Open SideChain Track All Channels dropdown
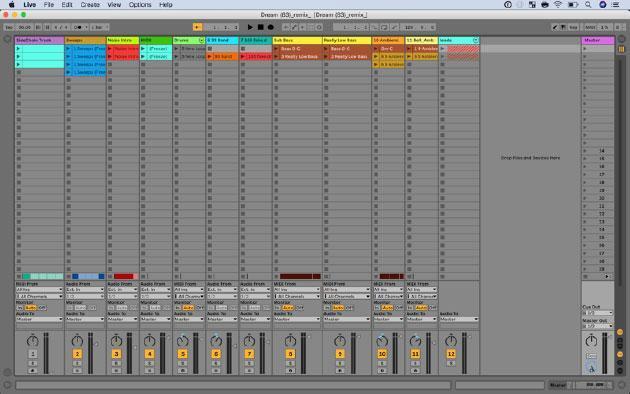 [x=39, y=296]
